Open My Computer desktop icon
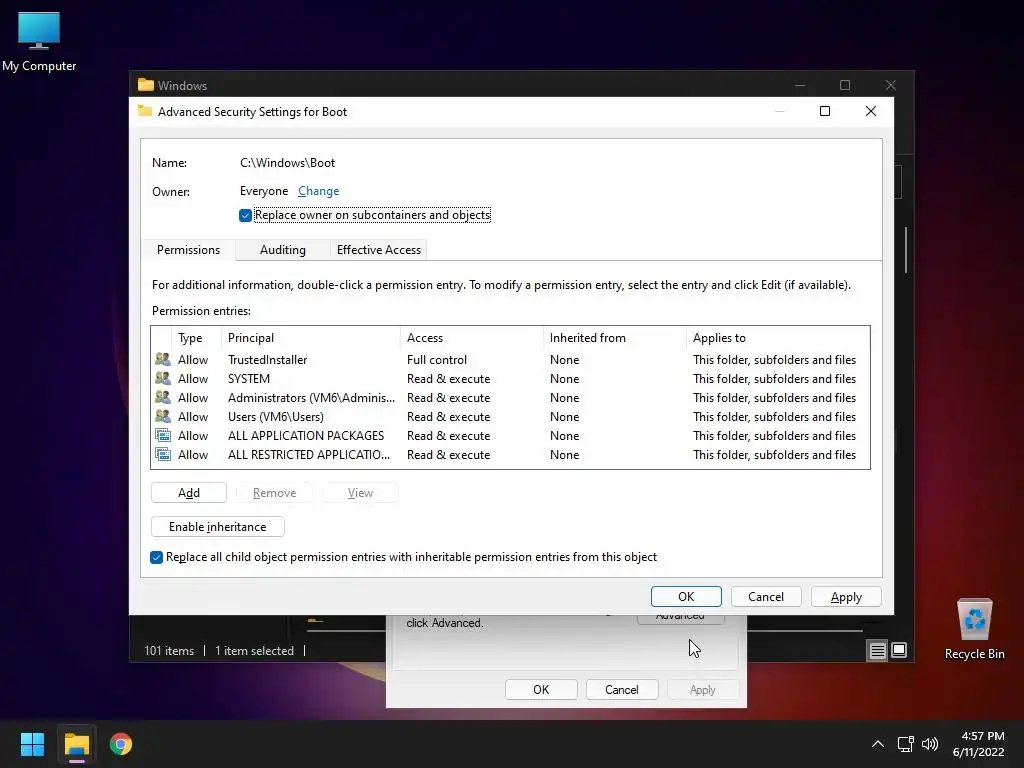 point(39,42)
